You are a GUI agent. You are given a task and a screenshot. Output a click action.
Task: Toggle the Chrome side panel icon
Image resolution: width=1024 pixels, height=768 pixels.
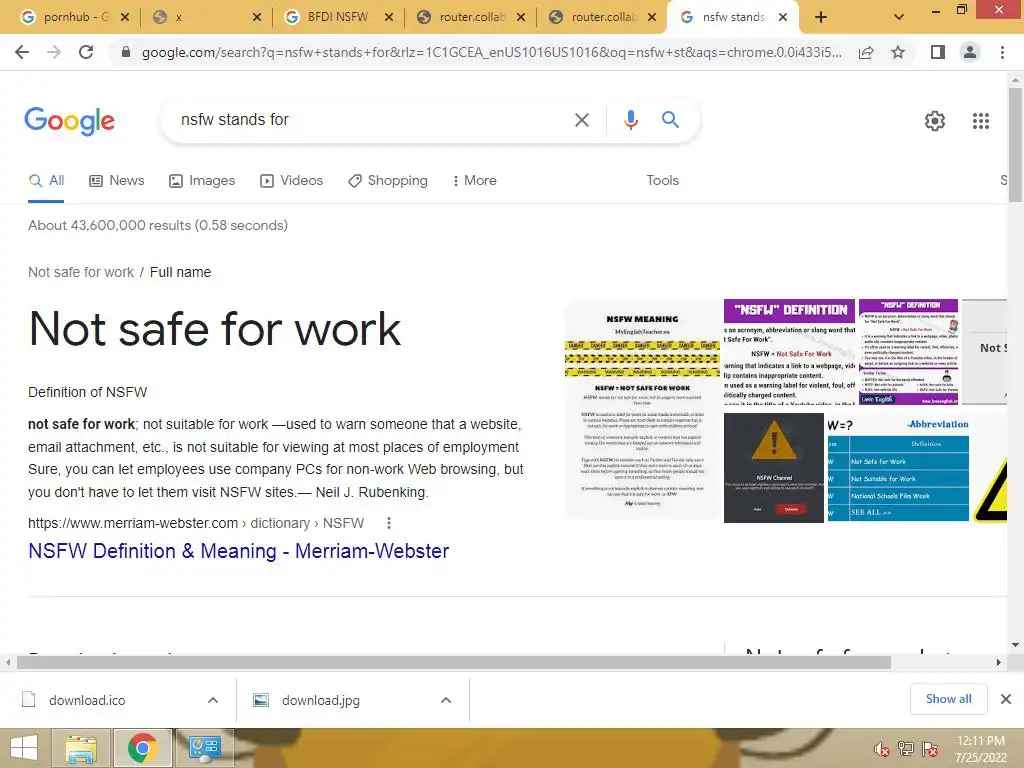[938, 52]
